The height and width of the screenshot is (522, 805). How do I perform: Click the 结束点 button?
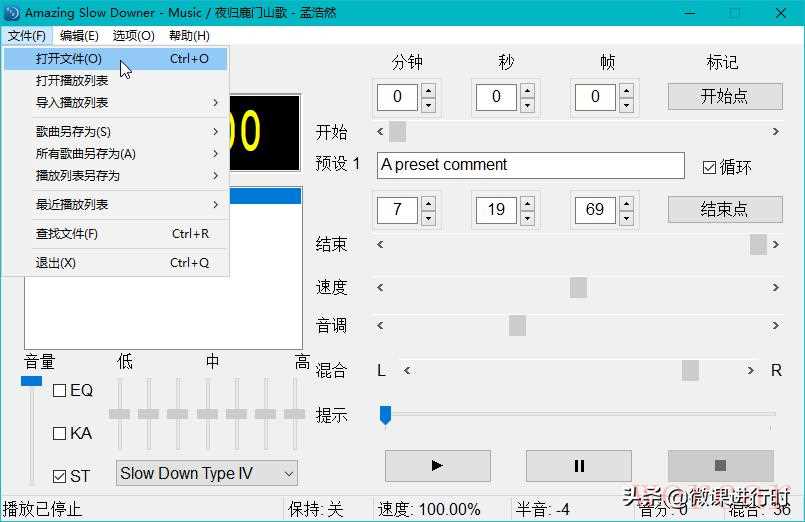[724, 209]
